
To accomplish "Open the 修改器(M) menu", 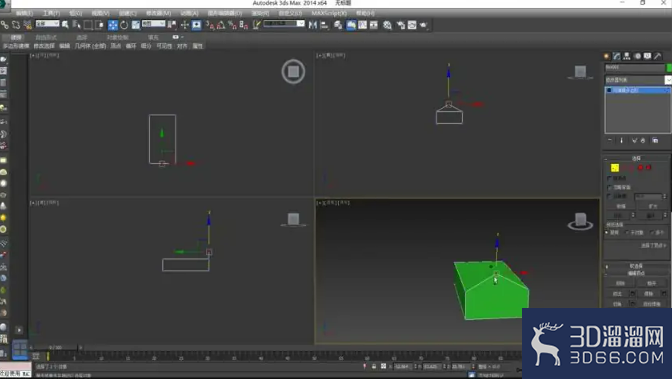I will click(158, 14).
